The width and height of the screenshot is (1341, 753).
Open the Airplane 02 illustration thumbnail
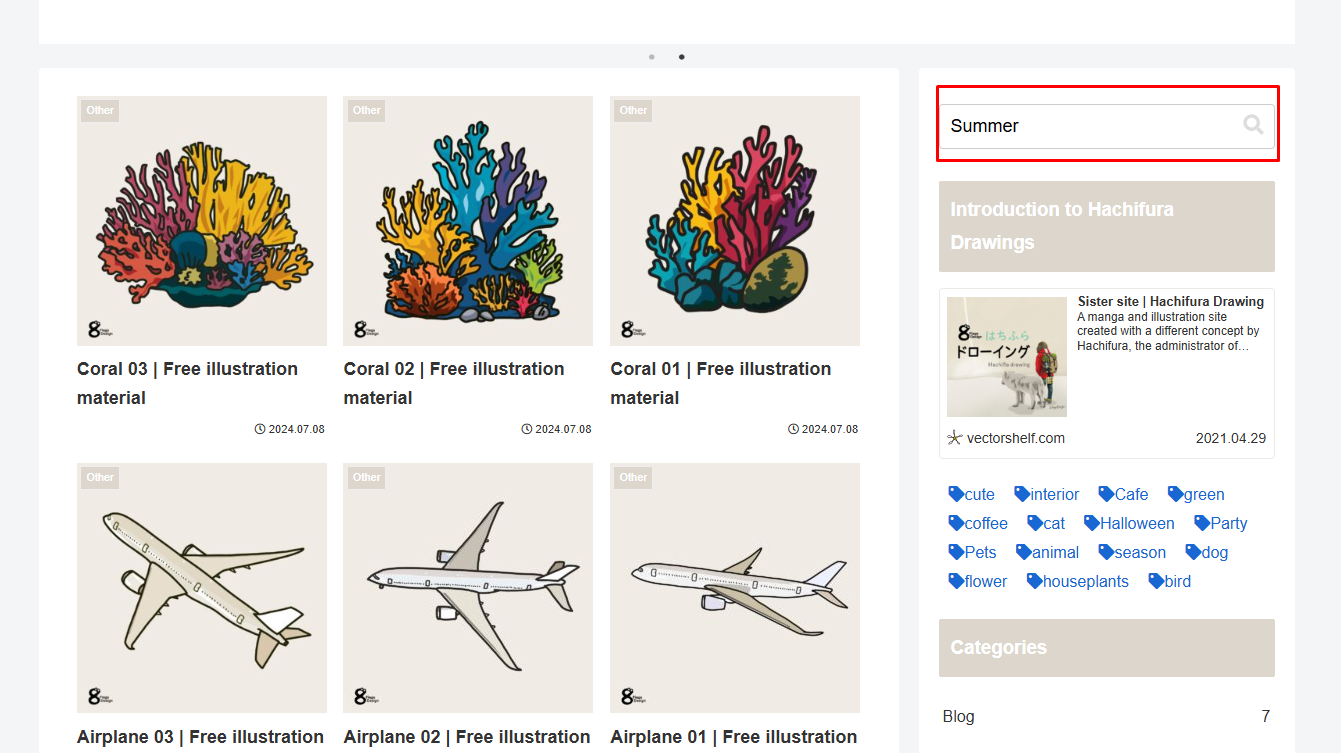(x=468, y=587)
